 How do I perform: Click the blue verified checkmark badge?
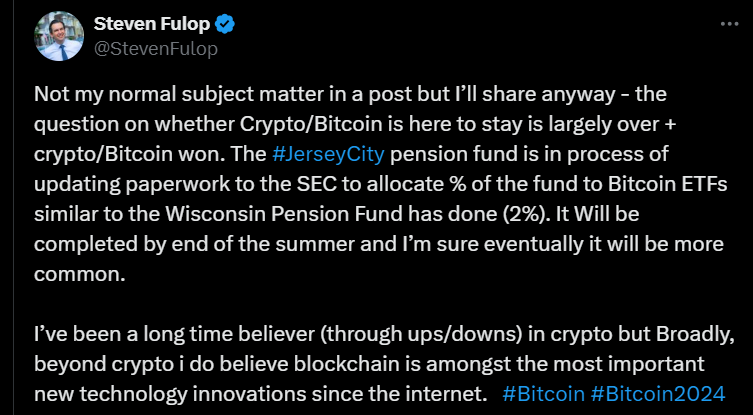(x=224, y=24)
